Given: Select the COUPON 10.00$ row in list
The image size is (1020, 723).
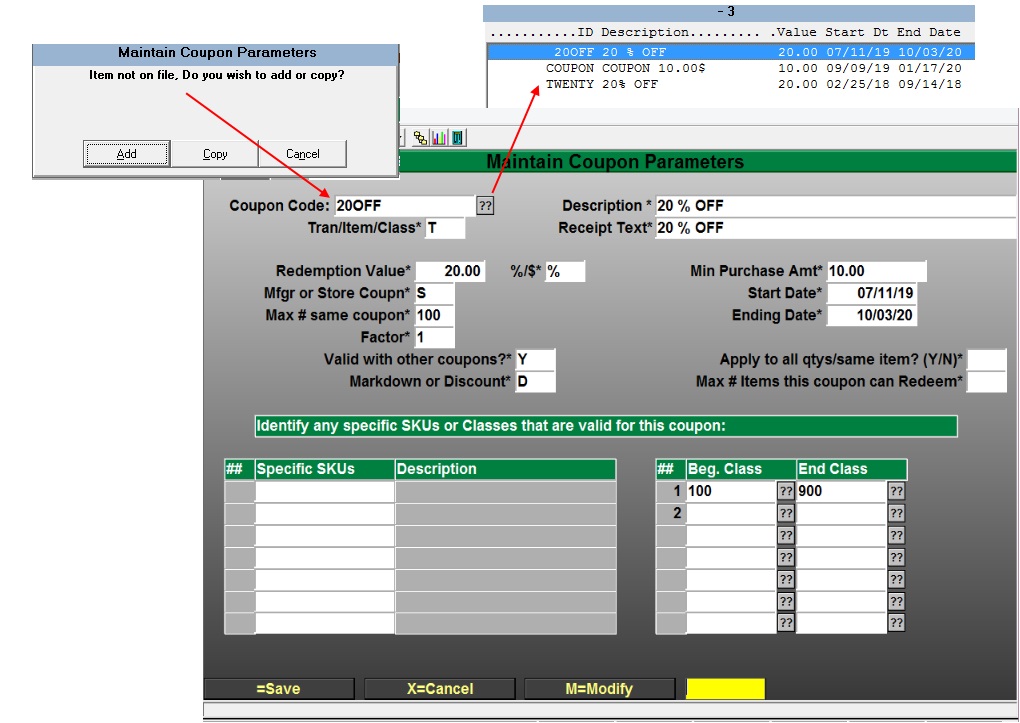Looking at the screenshot, I should click(x=731, y=68).
